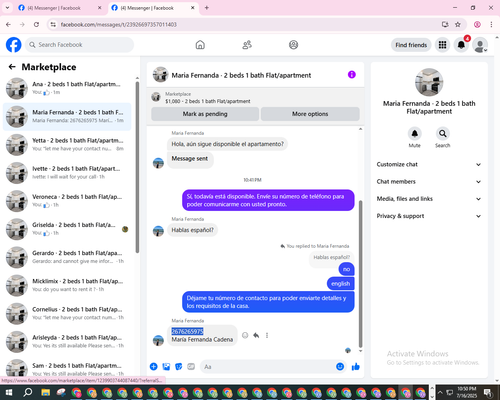This screenshot has height=400, width=500.
Task: Expand Media, files and links section
Action: pyautogui.click(x=429, y=199)
